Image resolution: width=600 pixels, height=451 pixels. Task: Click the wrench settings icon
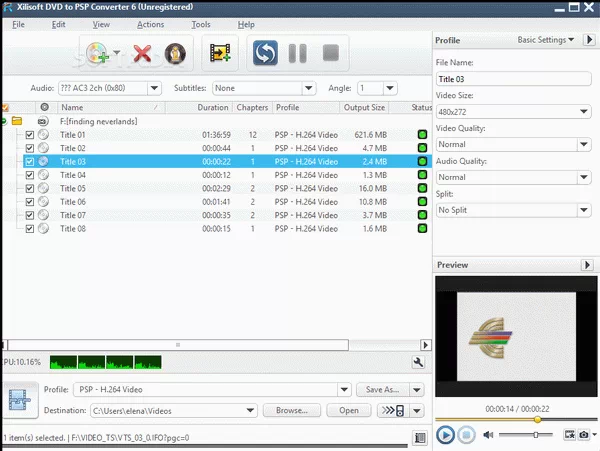pyautogui.click(x=418, y=362)
